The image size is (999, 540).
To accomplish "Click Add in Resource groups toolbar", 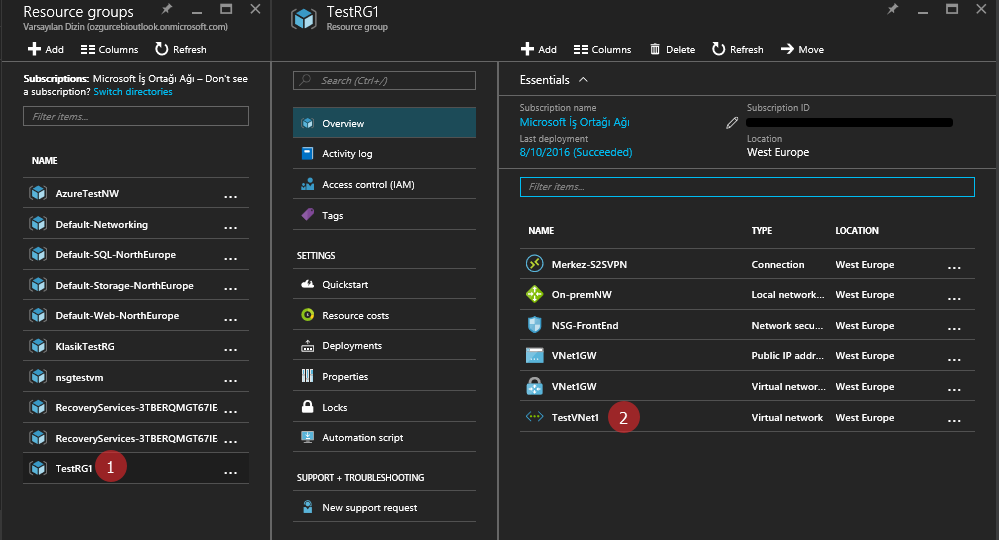I will click(x=45, y=49).
